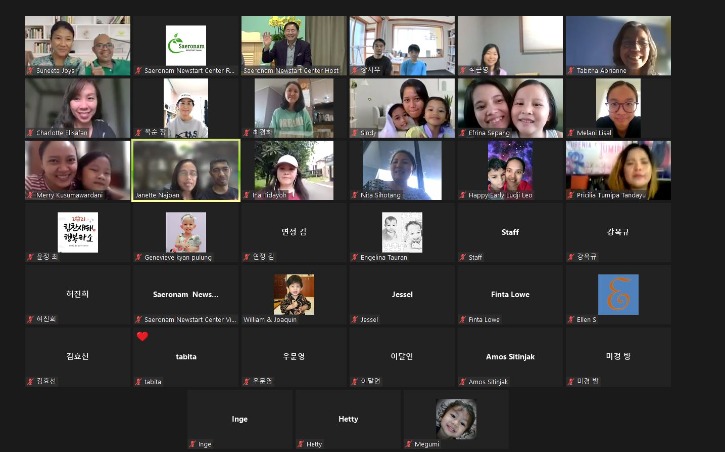
Task: Click the Staff participant tile
Action: pyautogui.click(x=510, y=232)
